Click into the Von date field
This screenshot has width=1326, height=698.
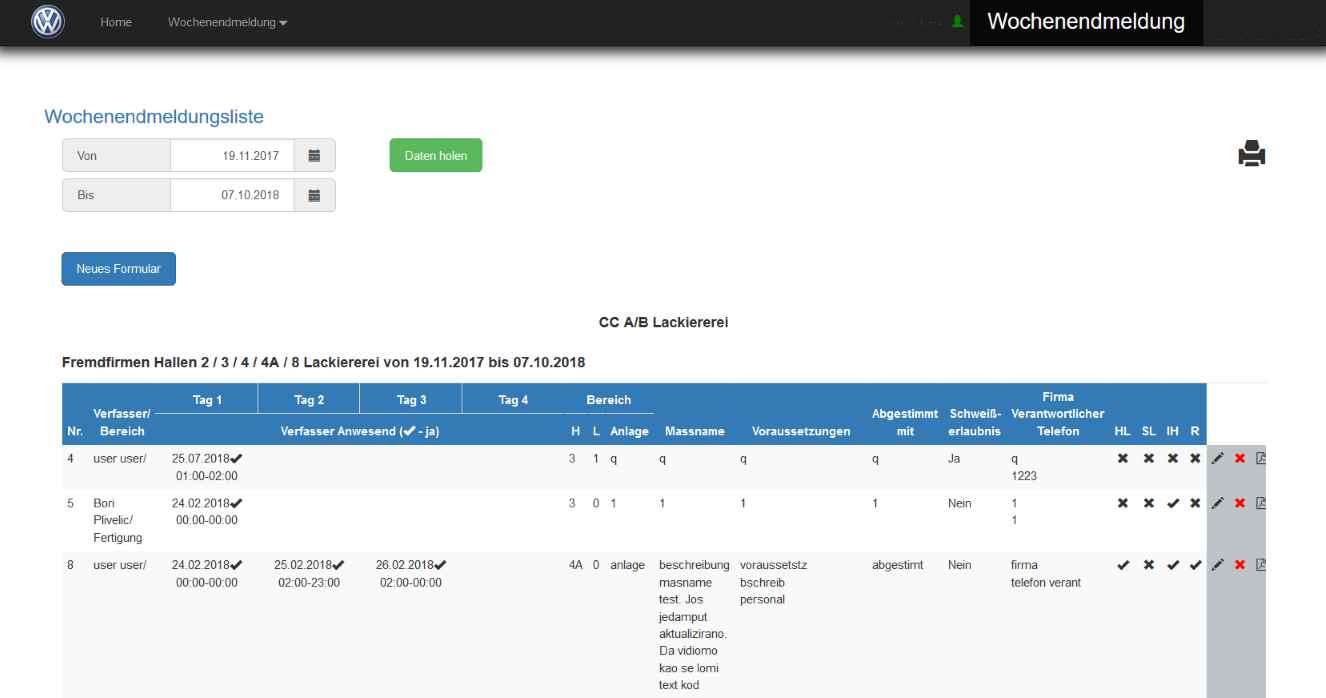232,156
